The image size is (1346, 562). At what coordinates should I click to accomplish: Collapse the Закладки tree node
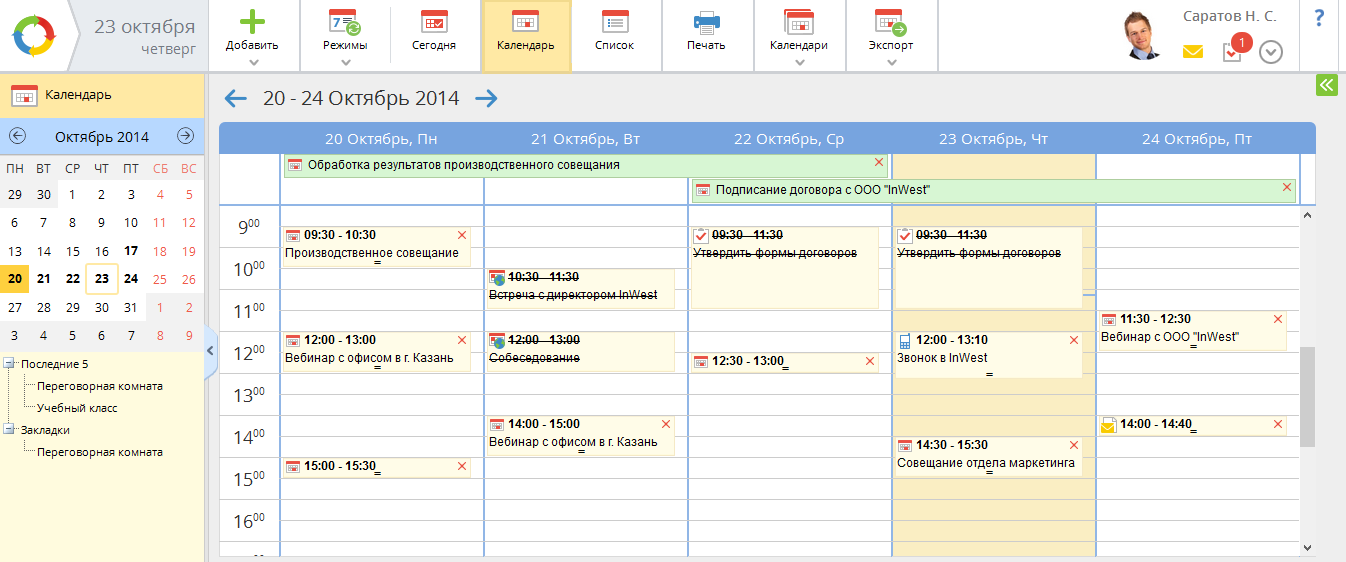point(10,430)
